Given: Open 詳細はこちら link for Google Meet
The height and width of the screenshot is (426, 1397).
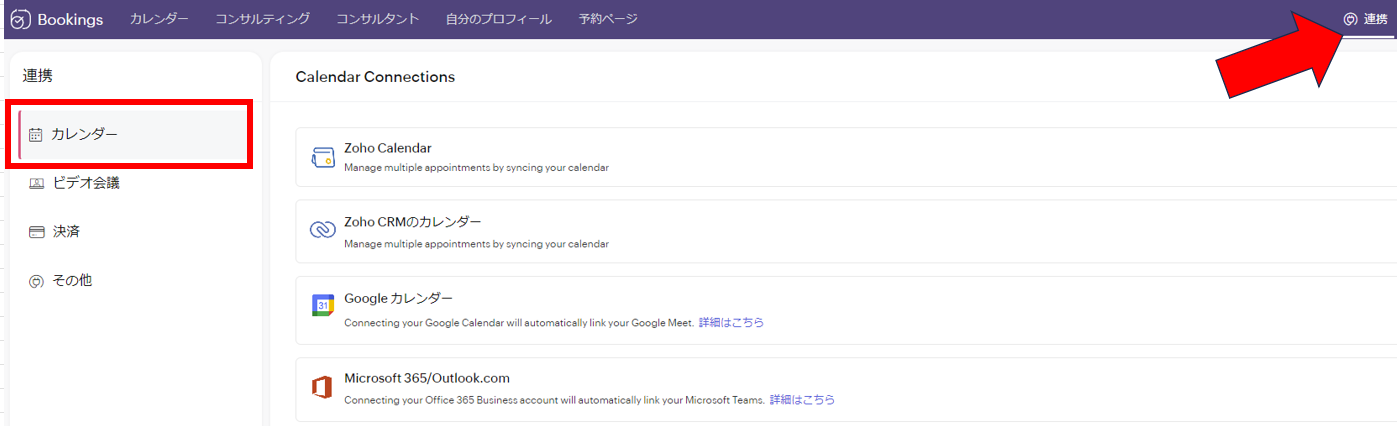Looking at the screenshot, I should [x=731, y=323].
